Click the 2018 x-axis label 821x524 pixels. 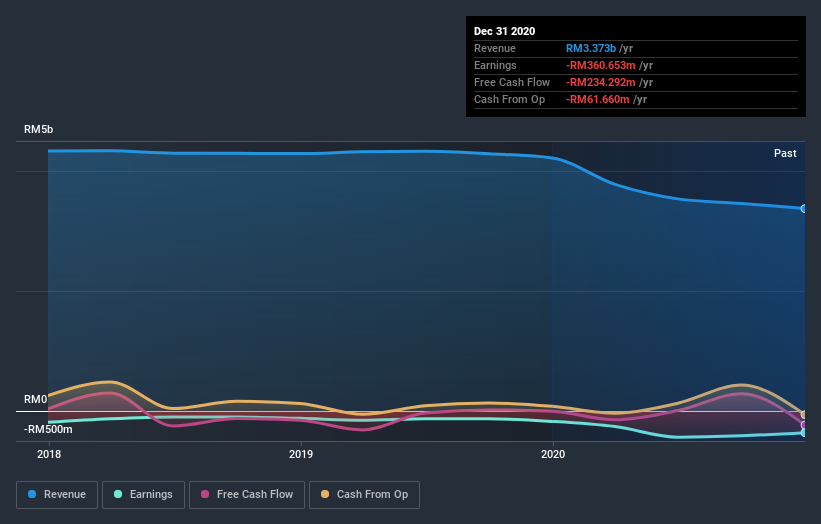[49, 454]
